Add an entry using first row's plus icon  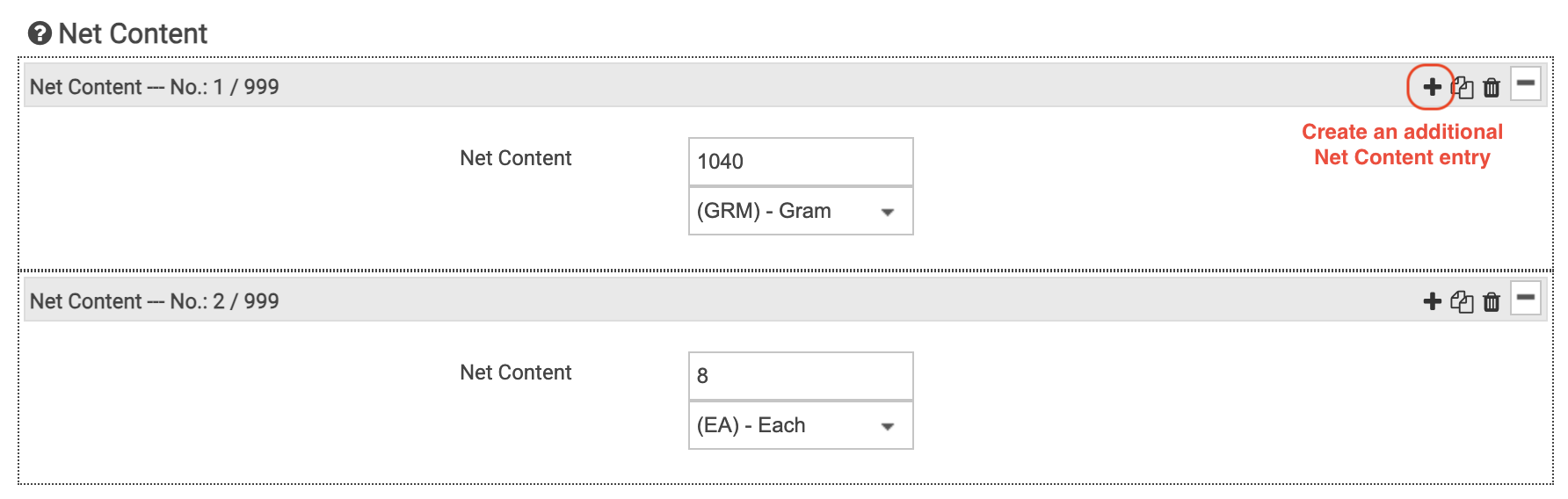[x=1432, y=87]
